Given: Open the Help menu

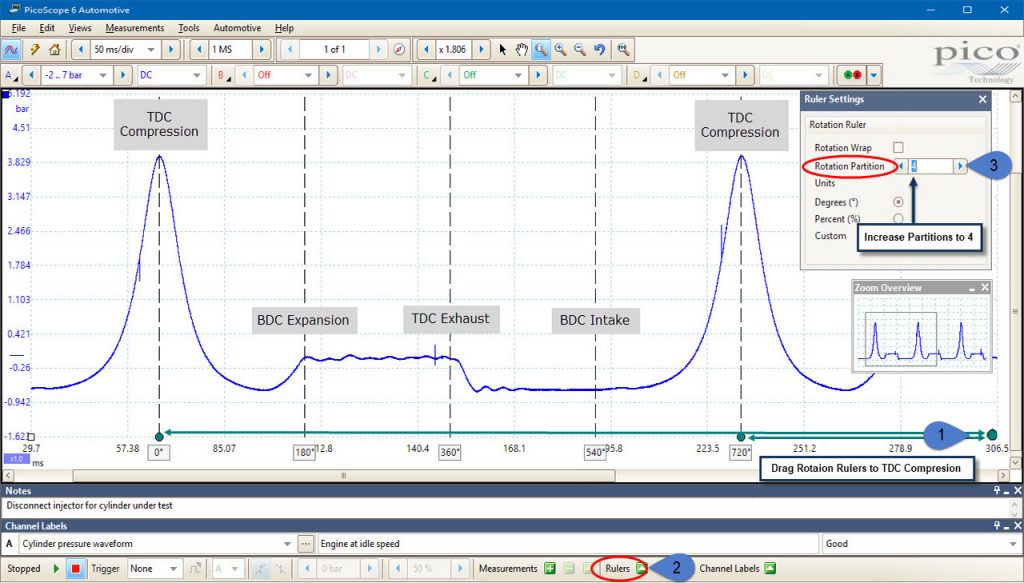Looking at the screenshot, I should pyautogui.click(x=284, y=28).
